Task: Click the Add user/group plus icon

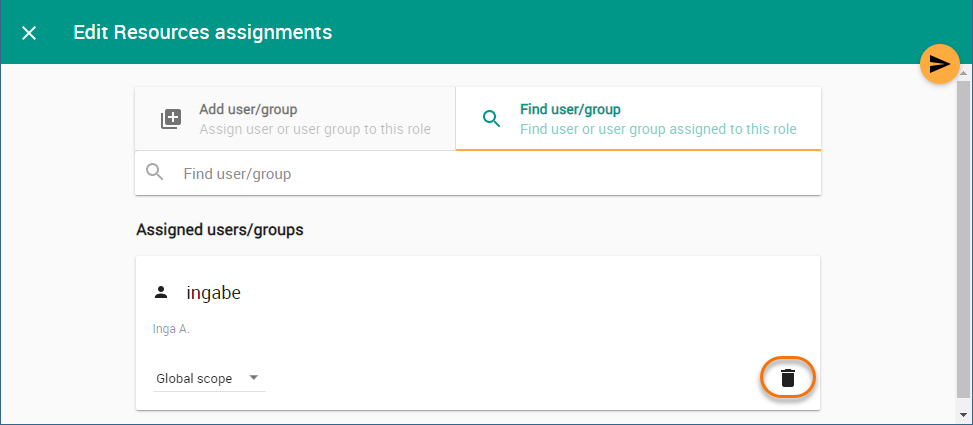Action: pos(172,119)
